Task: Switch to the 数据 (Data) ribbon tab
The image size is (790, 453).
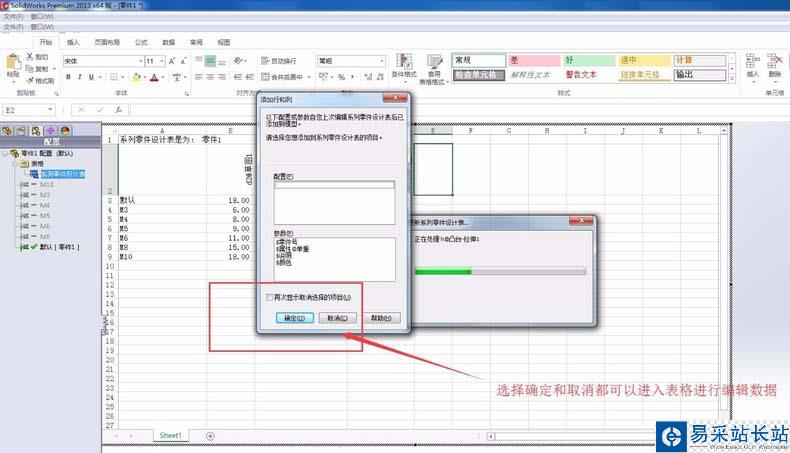Action: (169, 42)
